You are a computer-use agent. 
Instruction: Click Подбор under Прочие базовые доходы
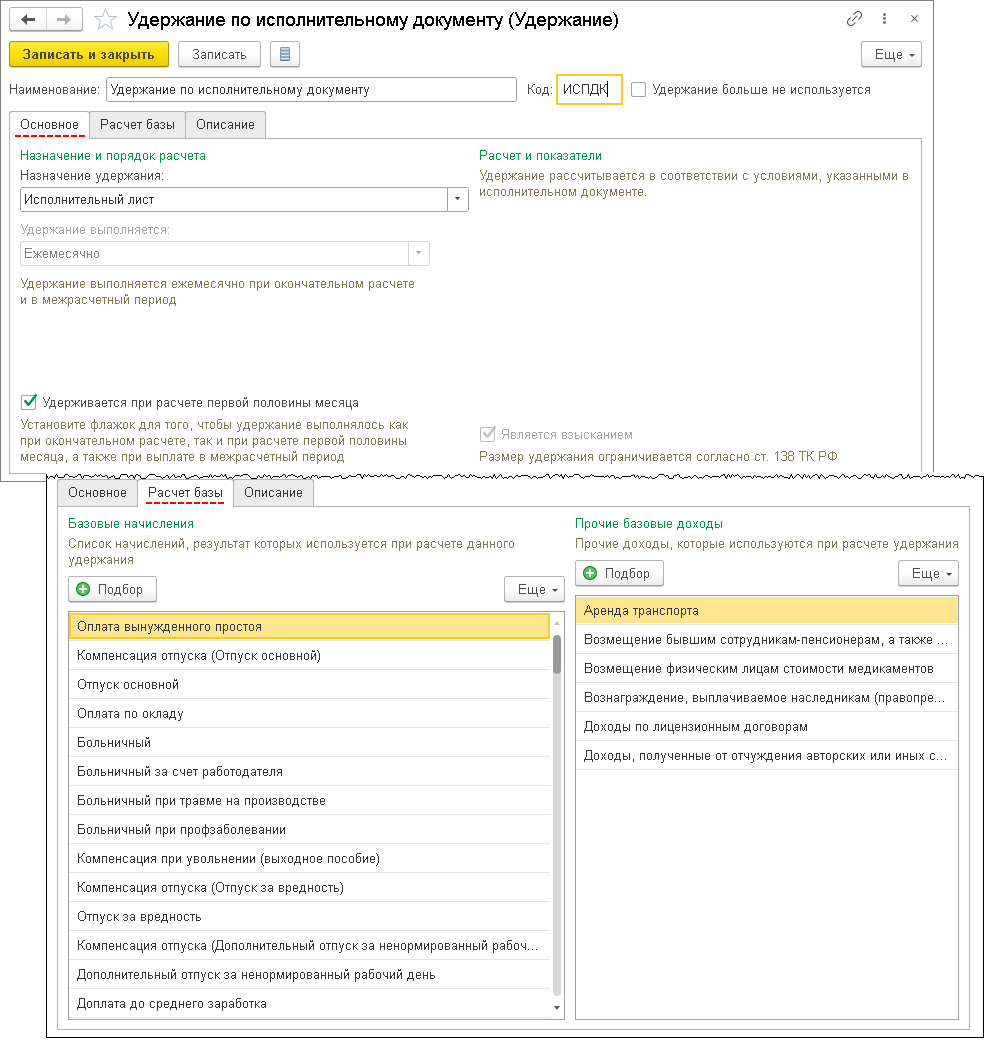[619, 573]
